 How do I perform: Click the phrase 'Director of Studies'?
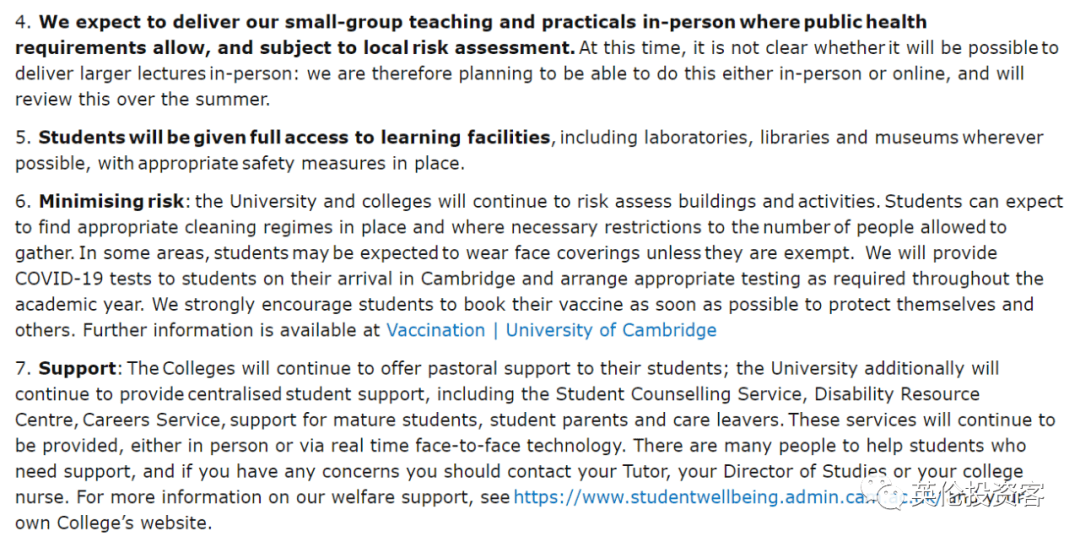click(x=806, y=472)
